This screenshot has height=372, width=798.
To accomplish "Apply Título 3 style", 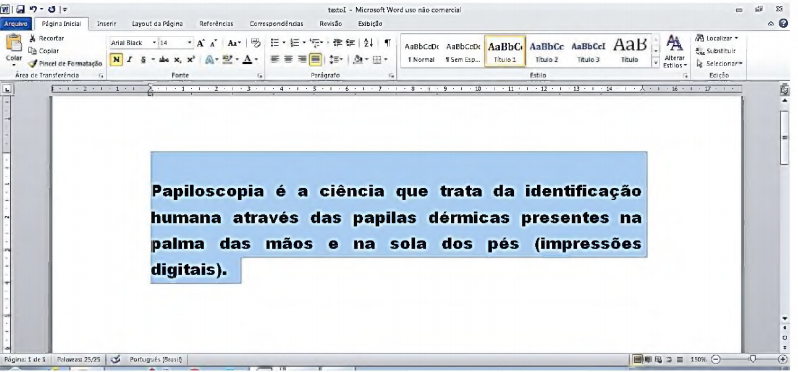I will 588,51.
